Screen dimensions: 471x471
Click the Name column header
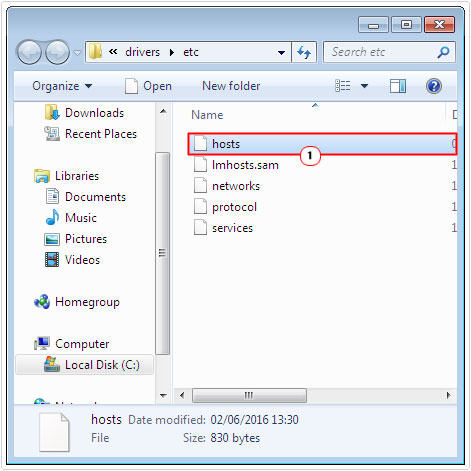coord(207,115)
